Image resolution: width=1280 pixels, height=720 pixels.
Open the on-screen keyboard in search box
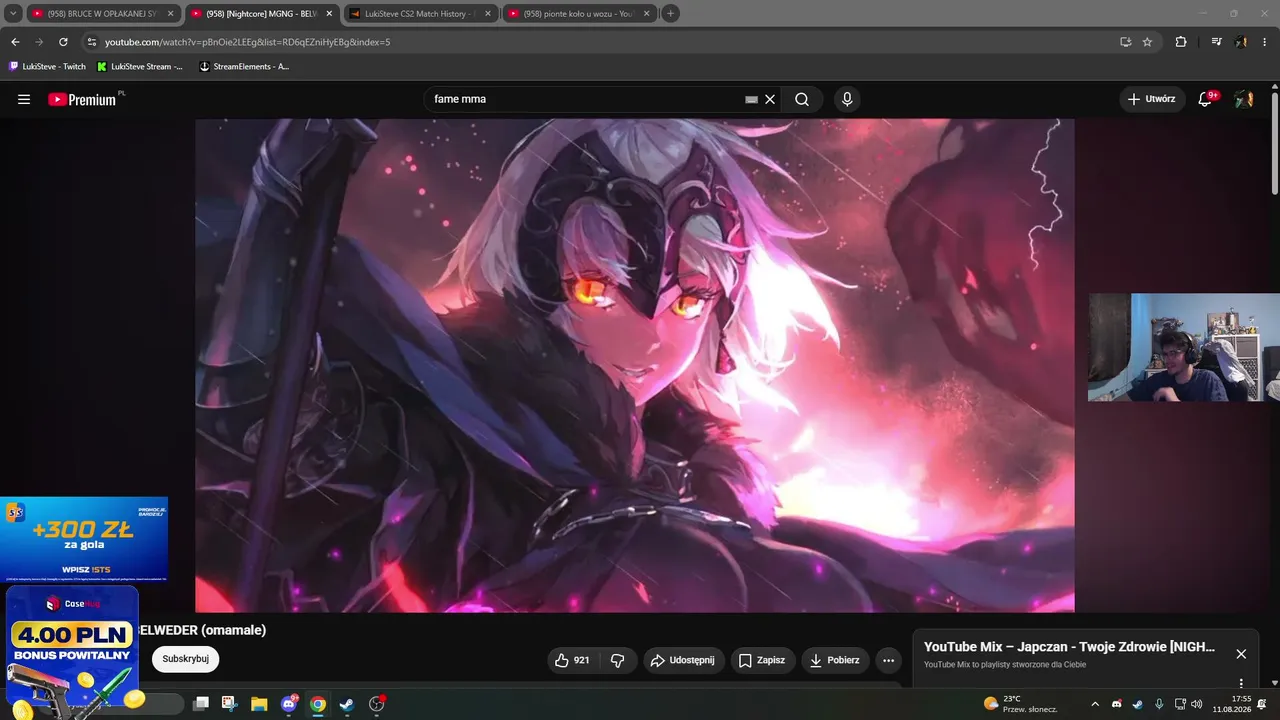[752, 99]
